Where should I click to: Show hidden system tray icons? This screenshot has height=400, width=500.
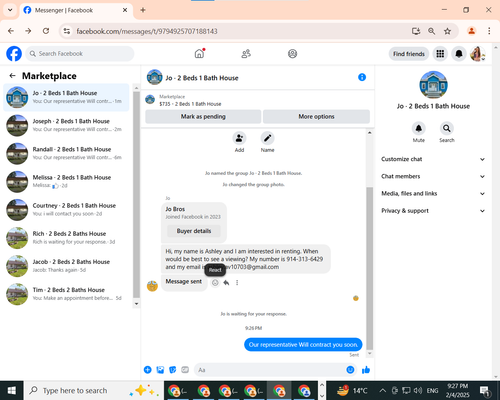(383, 390)
